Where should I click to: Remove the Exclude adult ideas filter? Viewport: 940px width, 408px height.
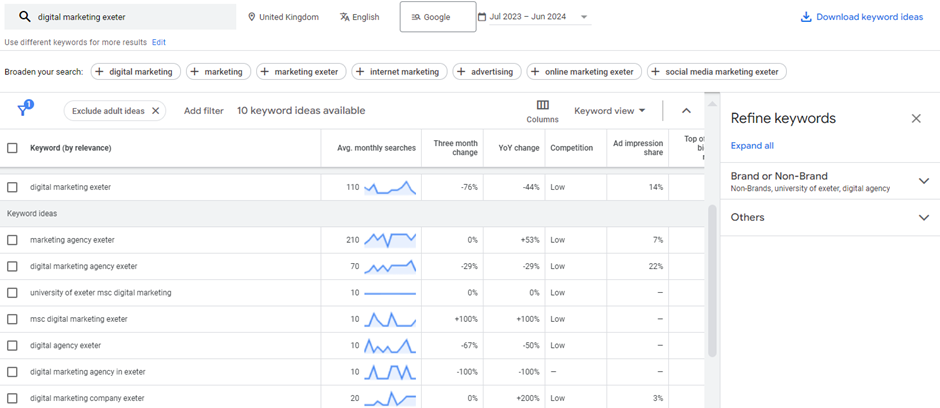click(155, 111)
